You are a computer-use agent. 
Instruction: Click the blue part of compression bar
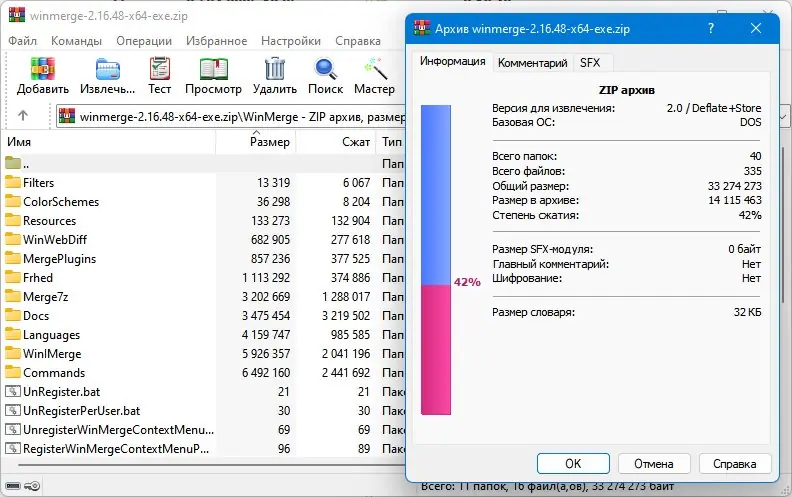pyautogui.click(x=436, y=195)
